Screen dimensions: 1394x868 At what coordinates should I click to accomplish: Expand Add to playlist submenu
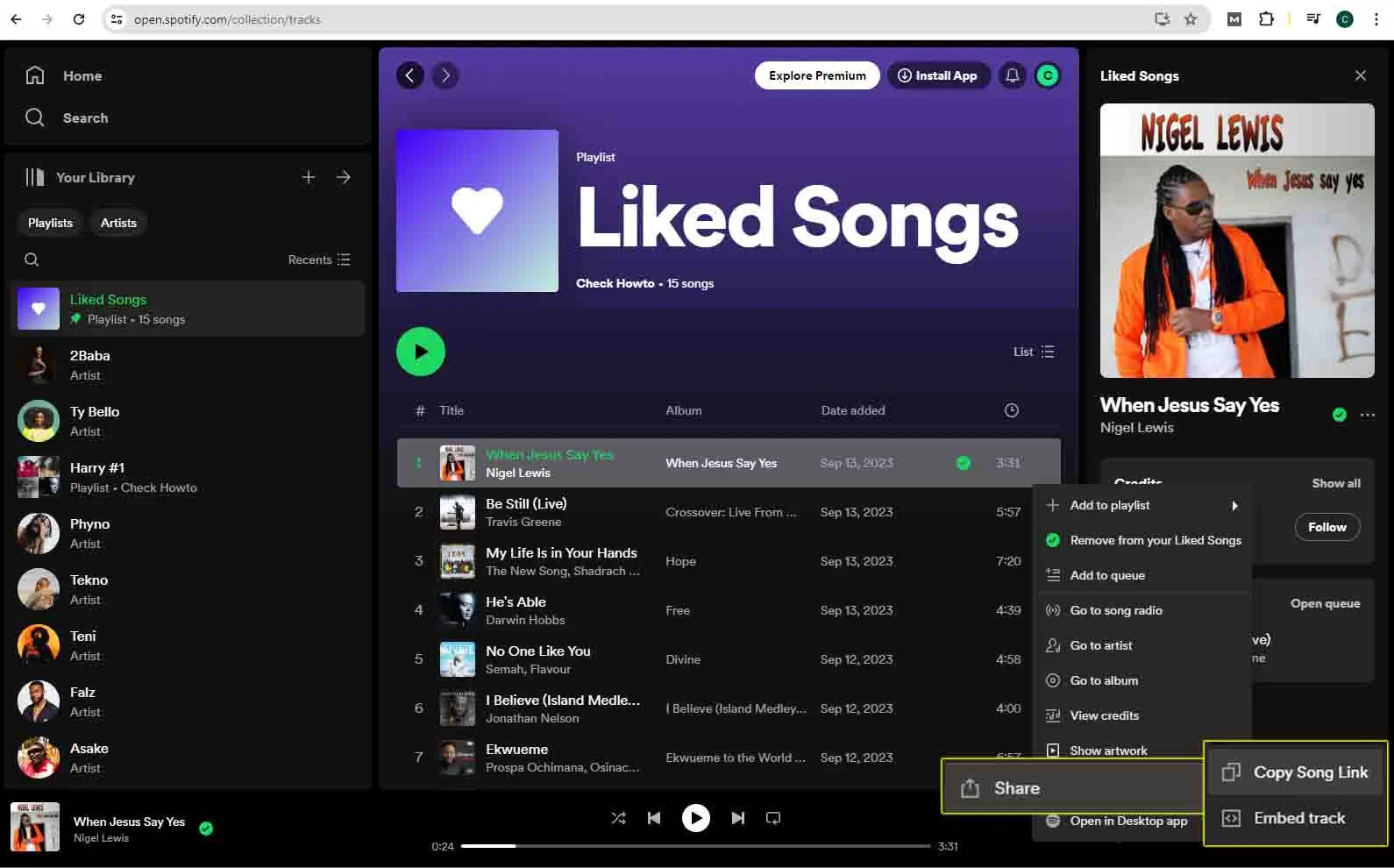(x=1143, y=505)
